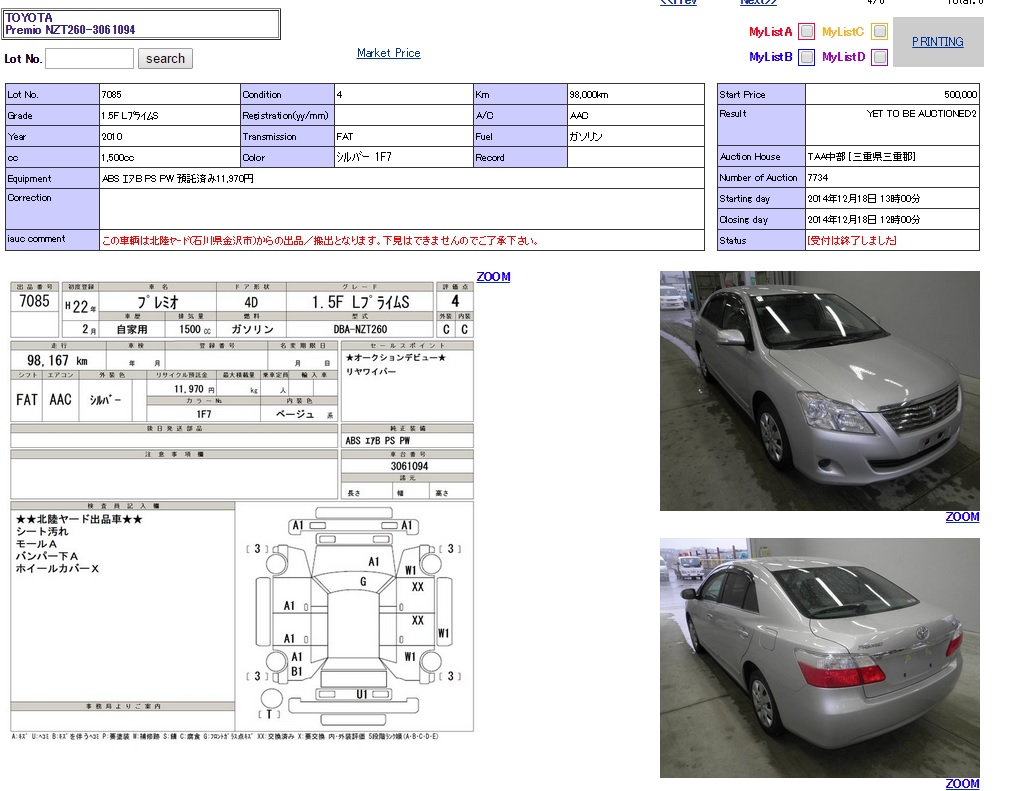Open the front view car photo
Image resolution: width=1013 pixels, height=791 pixels.
[x=819, y=390]
